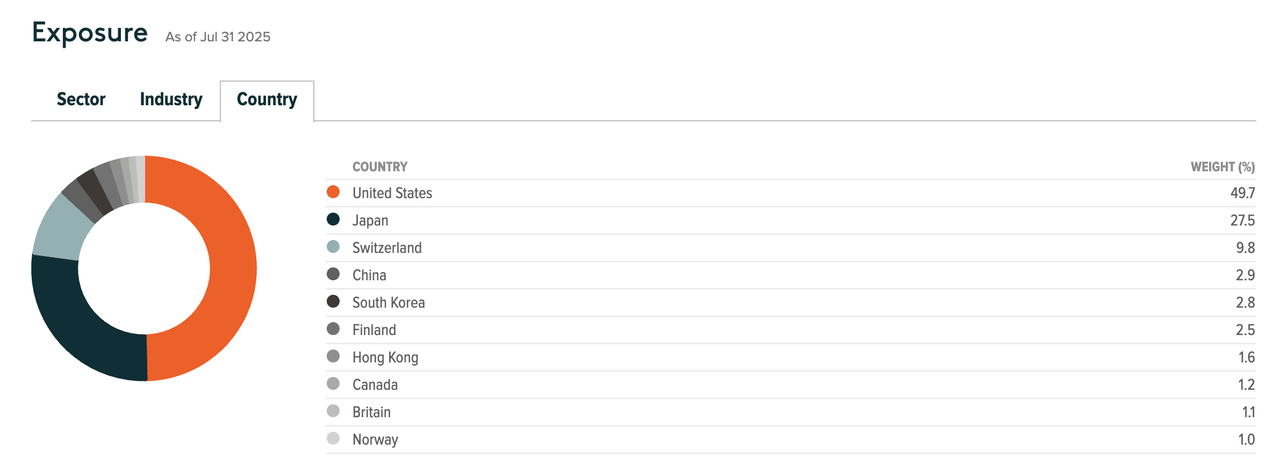Click the South Korea legend dot
The image size is (1280, 465).
[x=334, y=303]
